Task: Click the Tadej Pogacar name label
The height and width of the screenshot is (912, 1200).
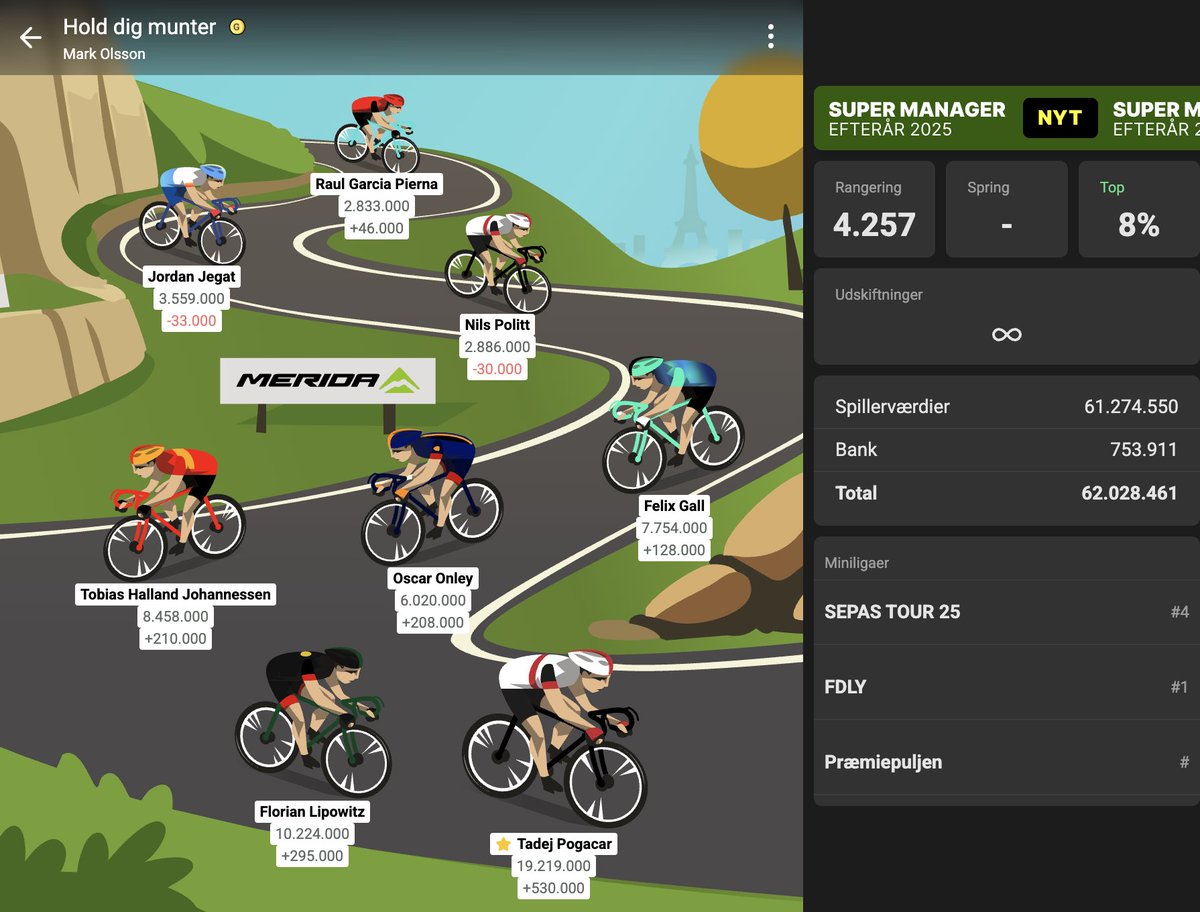Action: [x=553, y=844]
